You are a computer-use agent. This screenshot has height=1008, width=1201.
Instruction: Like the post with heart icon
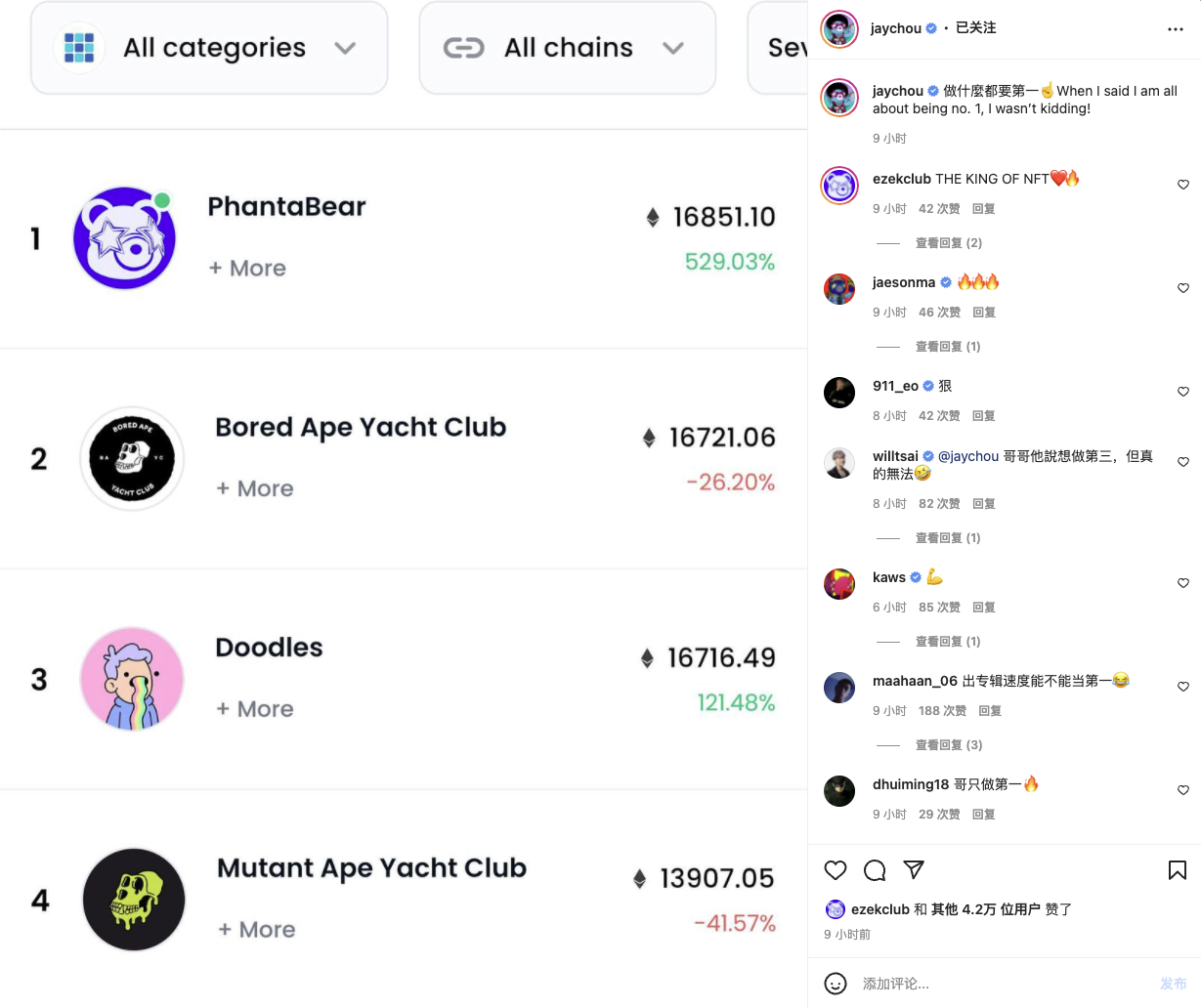(x=836, y=870)
